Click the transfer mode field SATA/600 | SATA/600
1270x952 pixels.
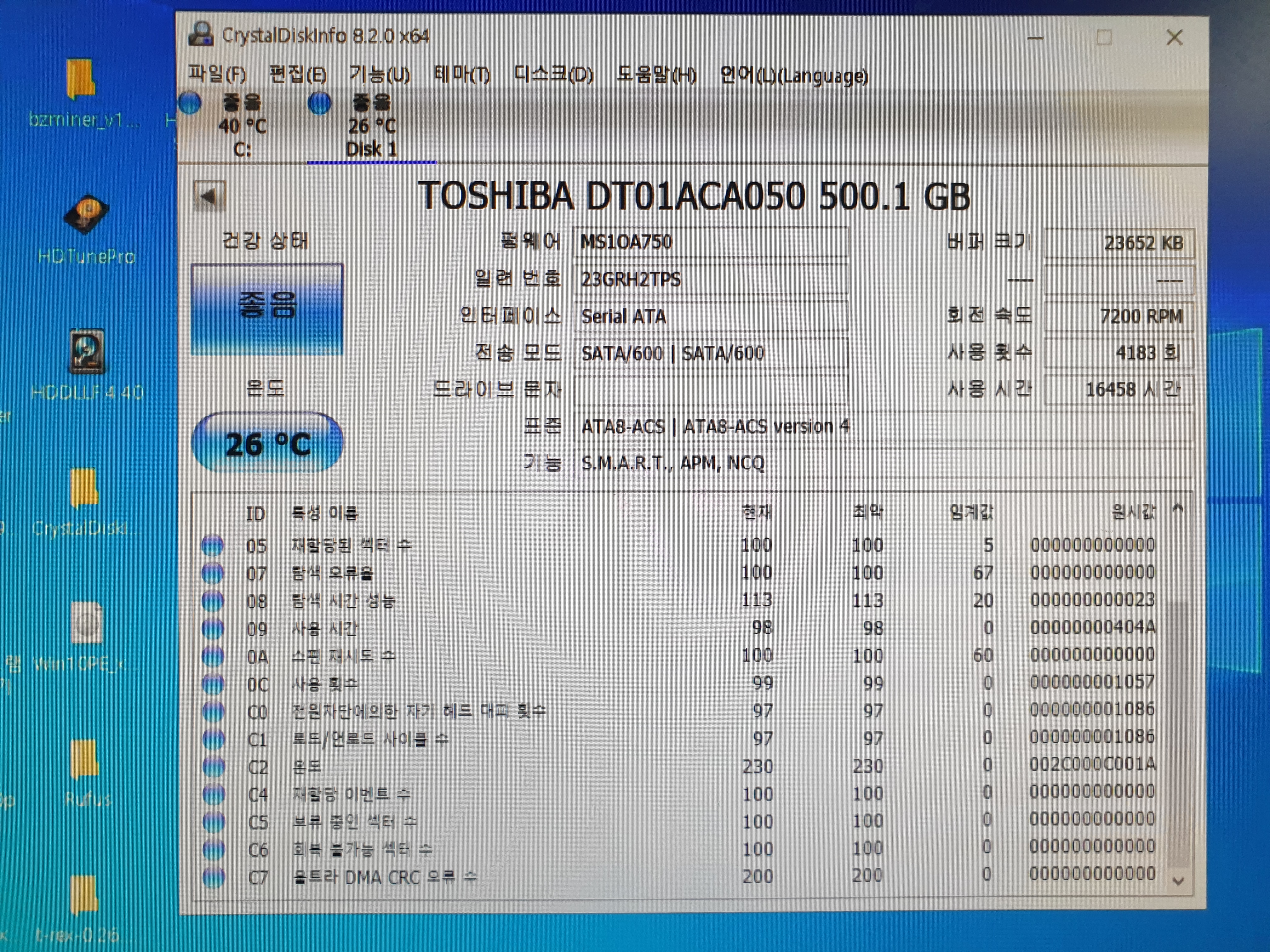pos(710,353)
